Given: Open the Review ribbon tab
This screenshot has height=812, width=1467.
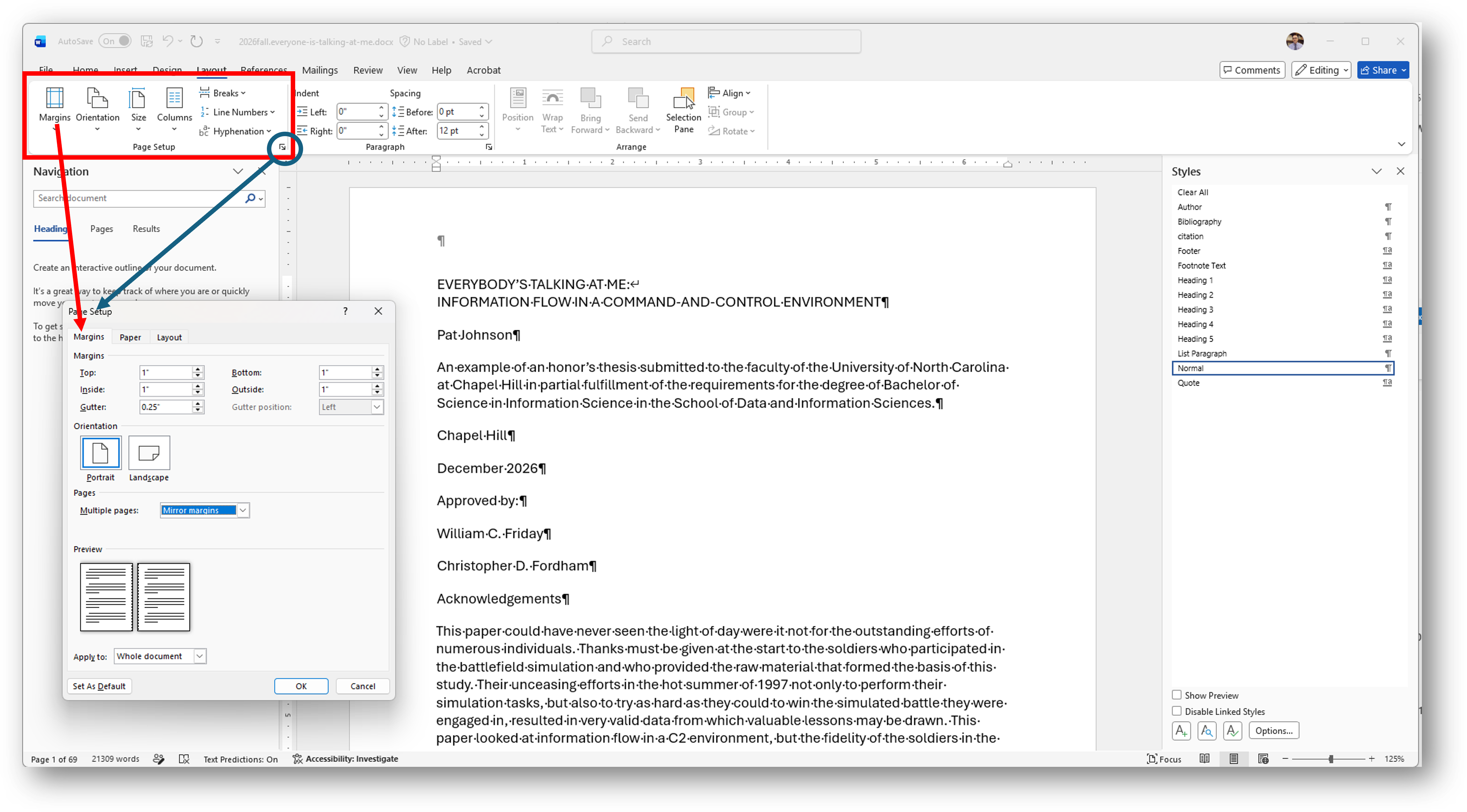Looking at the screenshot, I should (x=368, y=70).
